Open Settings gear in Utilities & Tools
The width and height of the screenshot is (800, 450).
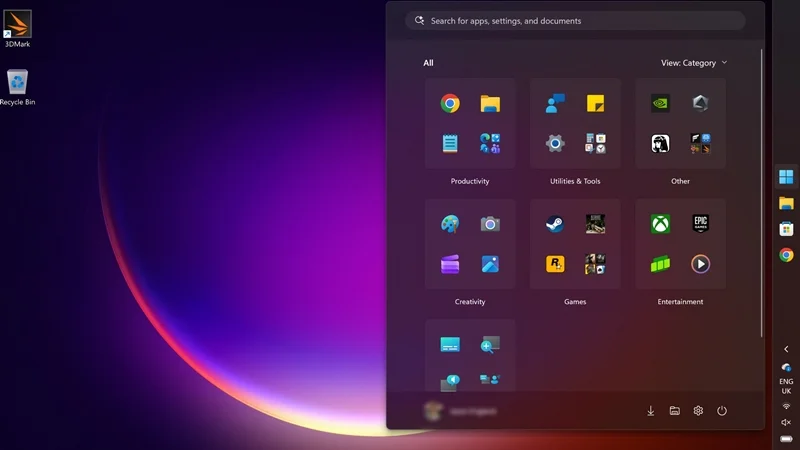555,143
